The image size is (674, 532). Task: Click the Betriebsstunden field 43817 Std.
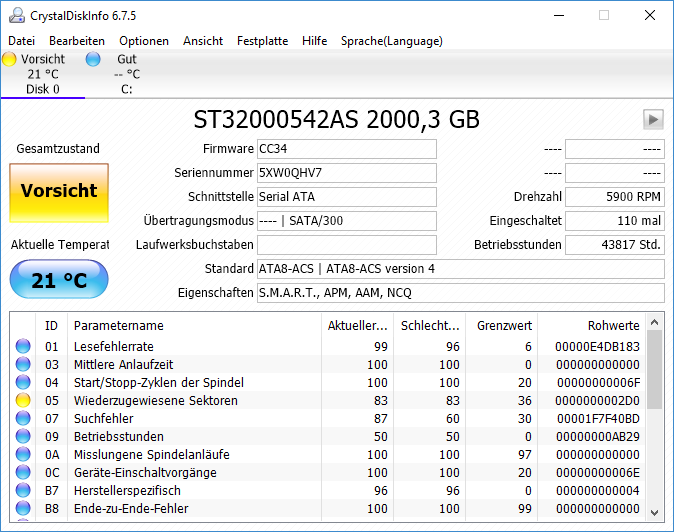615,245
